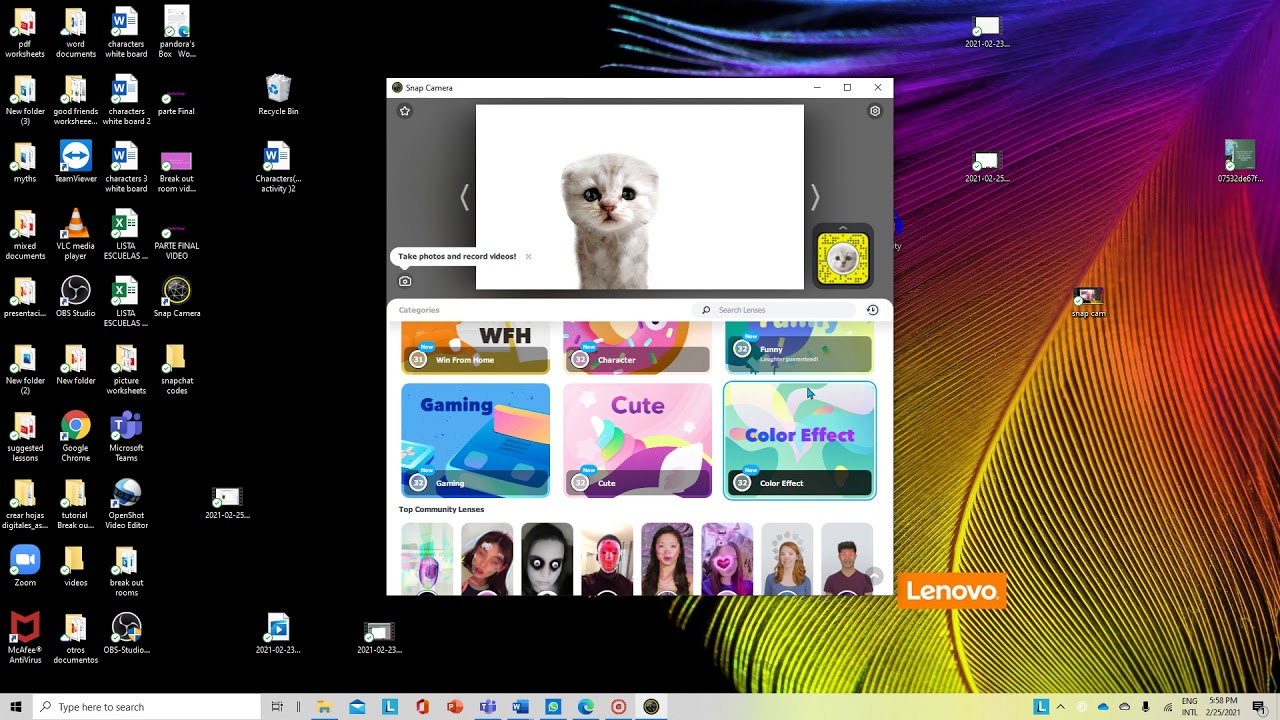Select the red-haired woman community lens

tap(787, 559)
